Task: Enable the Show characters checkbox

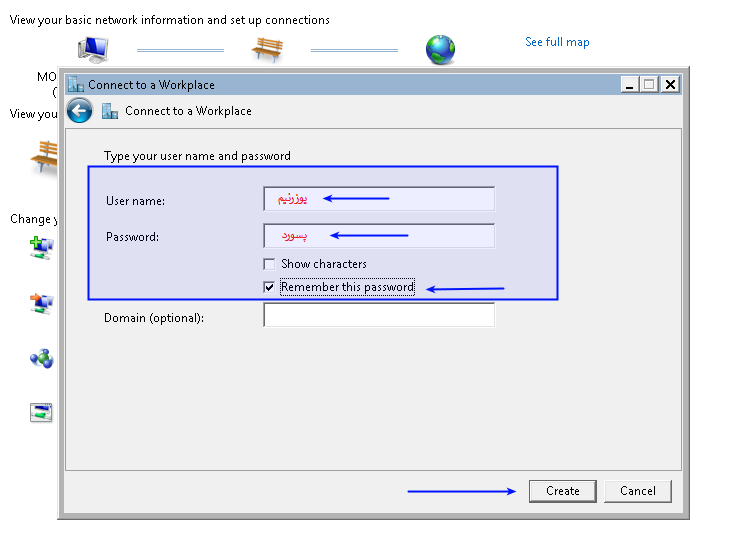Action: (269, 264)
